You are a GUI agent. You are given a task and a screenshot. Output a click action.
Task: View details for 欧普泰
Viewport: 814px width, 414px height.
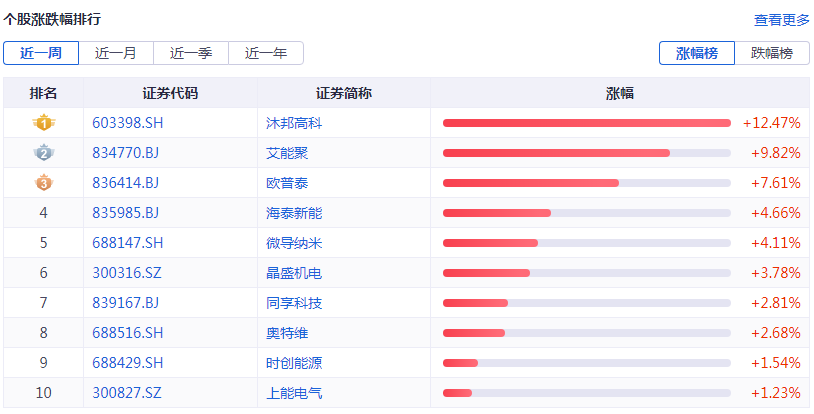pyautogui.click(x=287, y=183)
